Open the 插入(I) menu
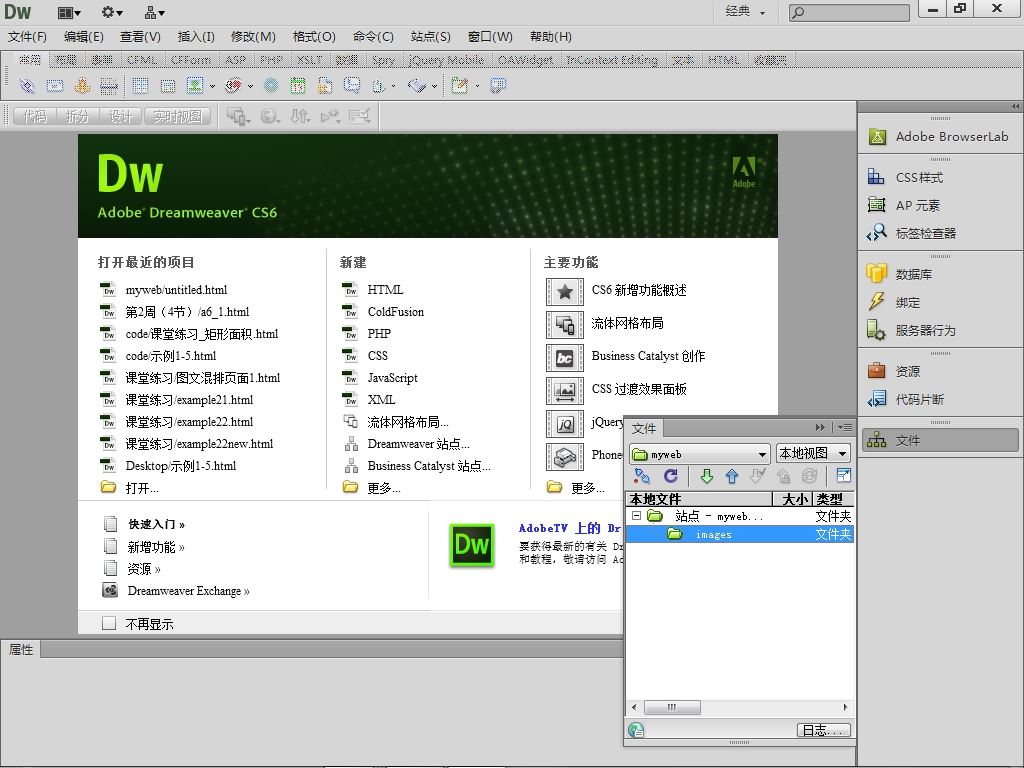The width and height of the screenshot is (1024, 768). [196, 37]
